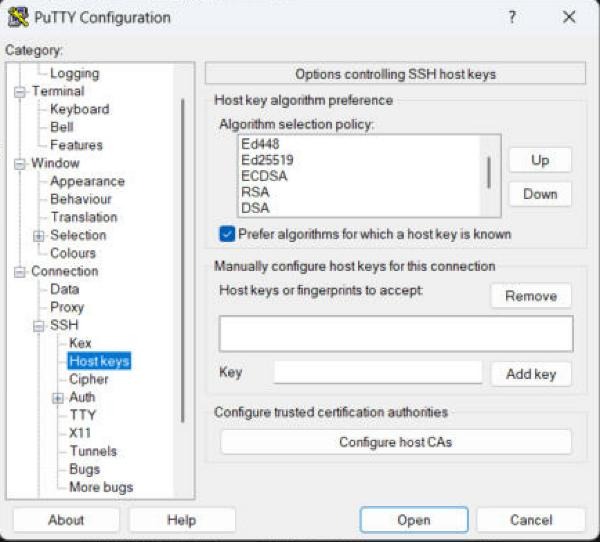Click the Add key button
The image size is (600, 542).
(x=531, y=374)
